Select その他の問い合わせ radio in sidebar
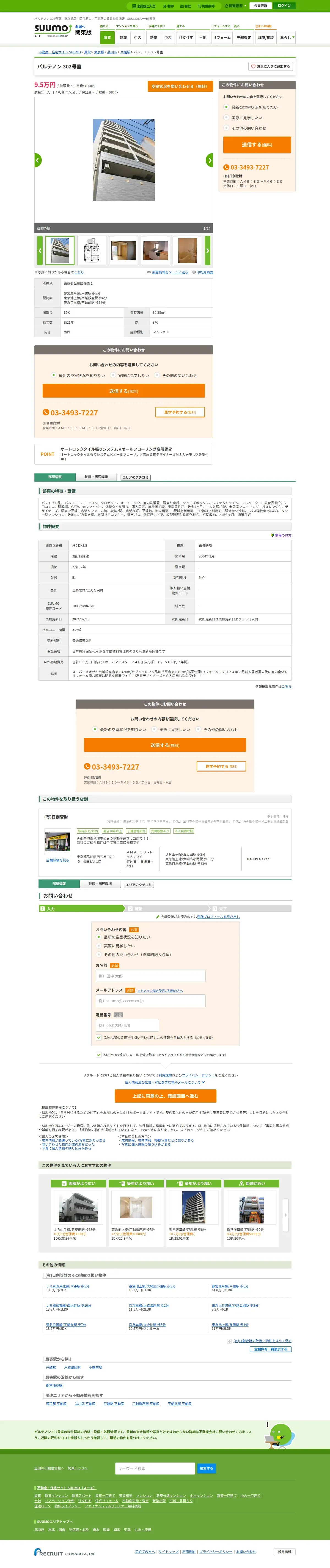330x1568 pixels. tap(227, 128)
